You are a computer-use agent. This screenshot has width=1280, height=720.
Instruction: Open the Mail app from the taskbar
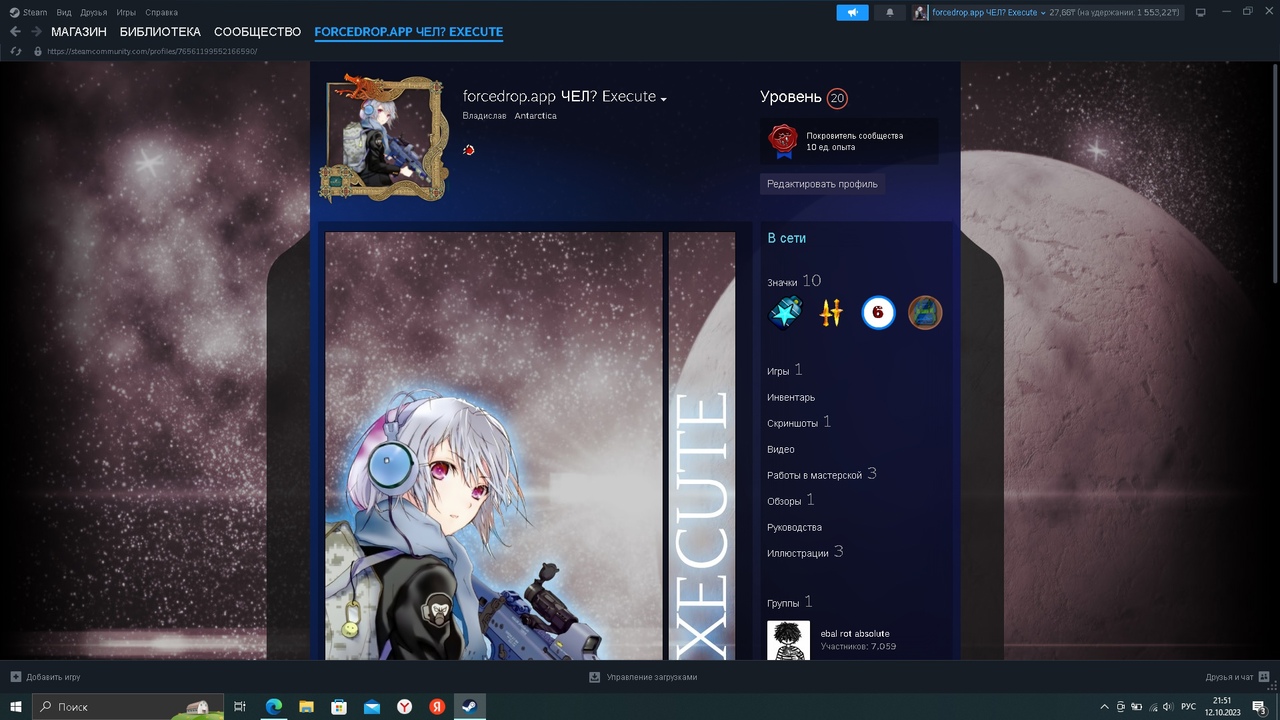pyautogui.click(x=372, y=706)
